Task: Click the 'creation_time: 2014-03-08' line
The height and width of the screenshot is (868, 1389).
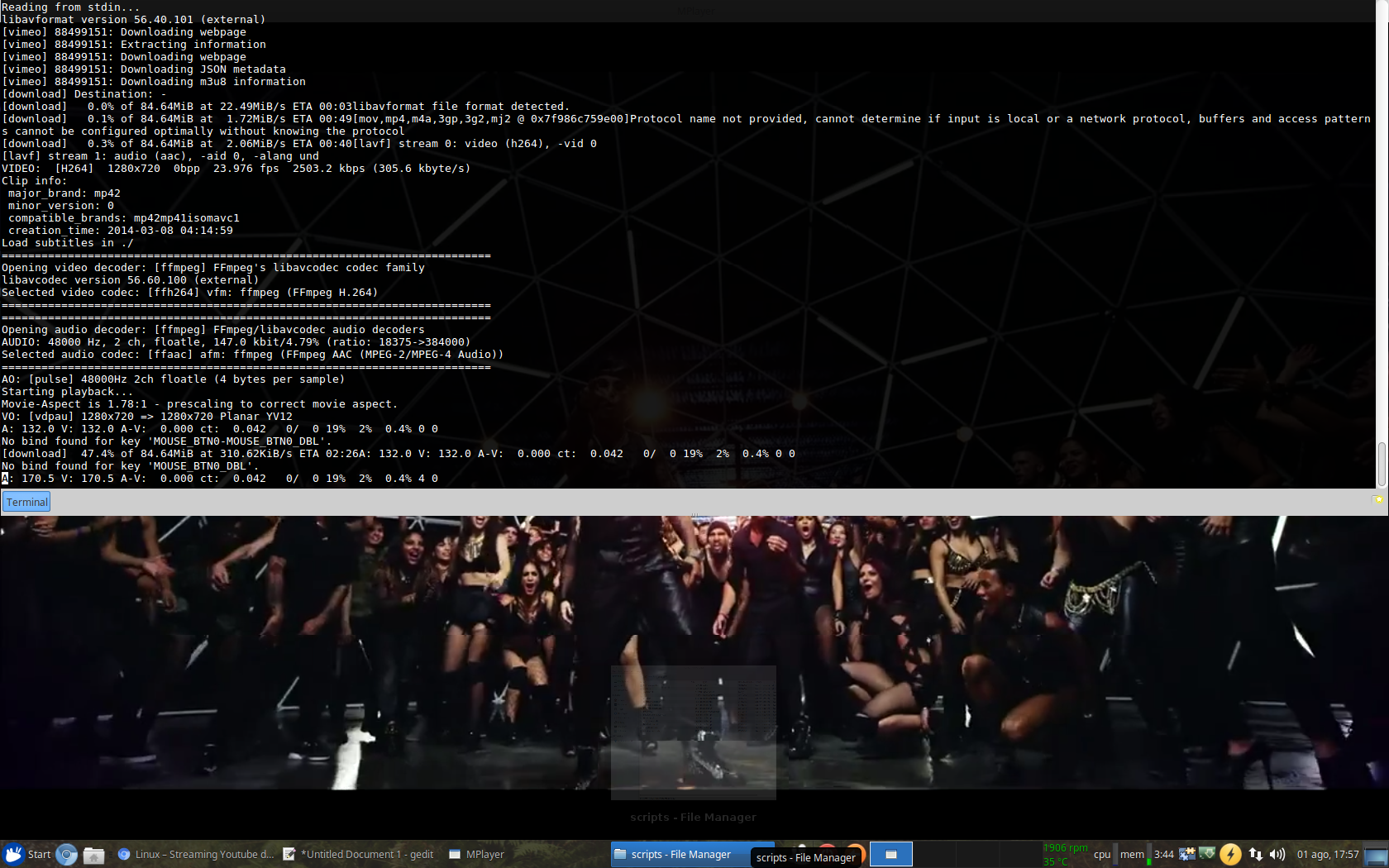Action: 121,231
